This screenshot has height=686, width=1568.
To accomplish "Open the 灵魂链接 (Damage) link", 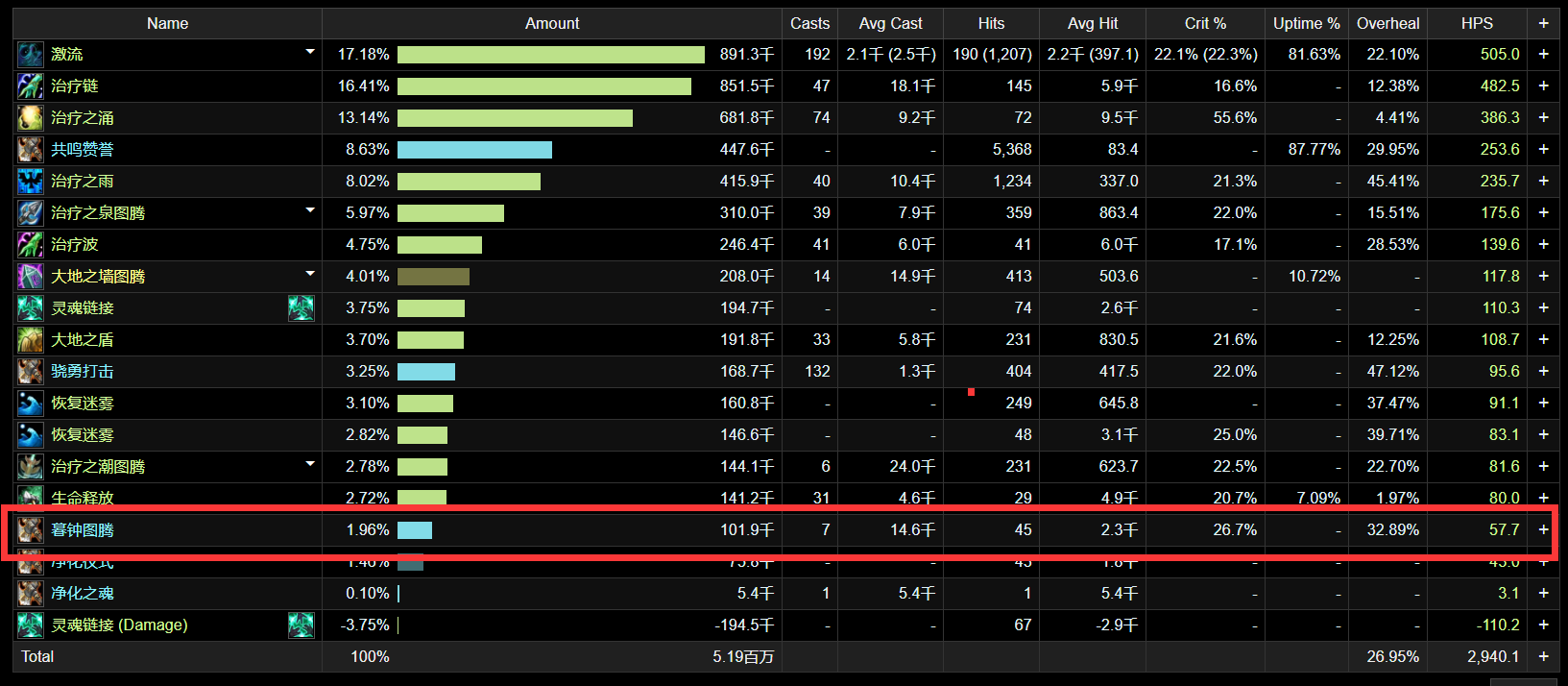I will click(x=119, y=625).
